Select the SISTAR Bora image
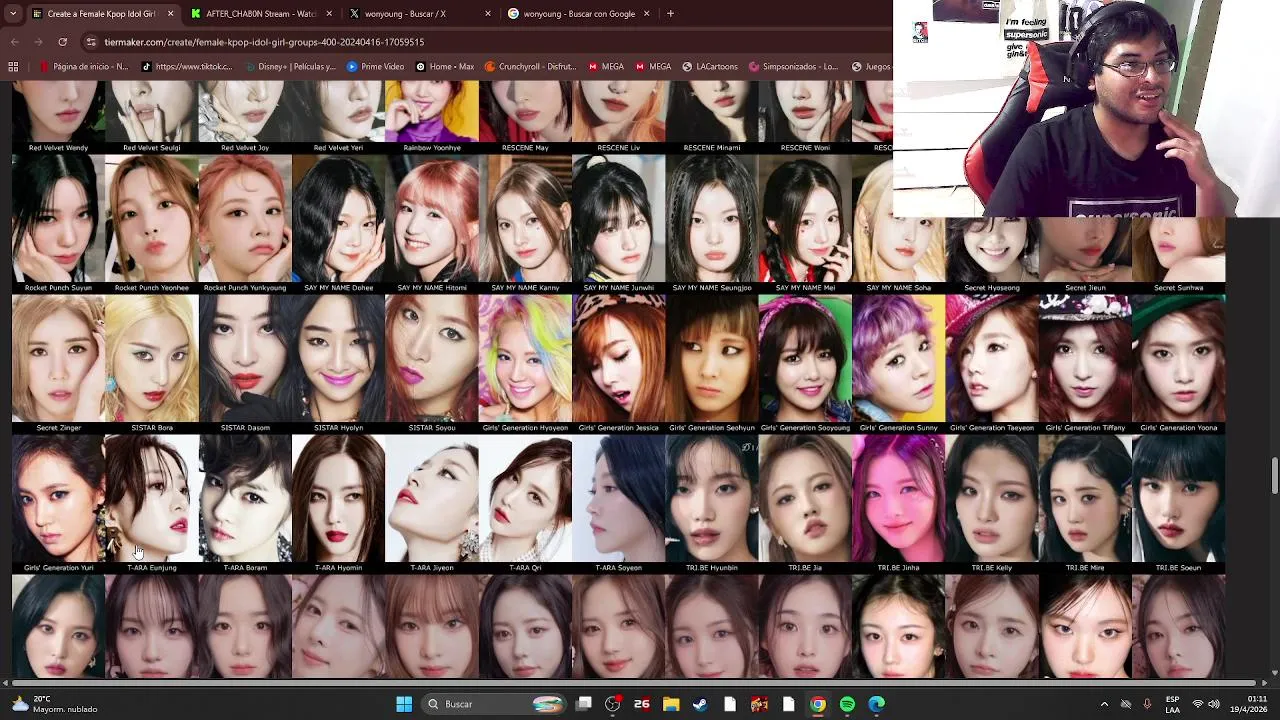This screenshot has width=1280, height=720. click(152, 358)
